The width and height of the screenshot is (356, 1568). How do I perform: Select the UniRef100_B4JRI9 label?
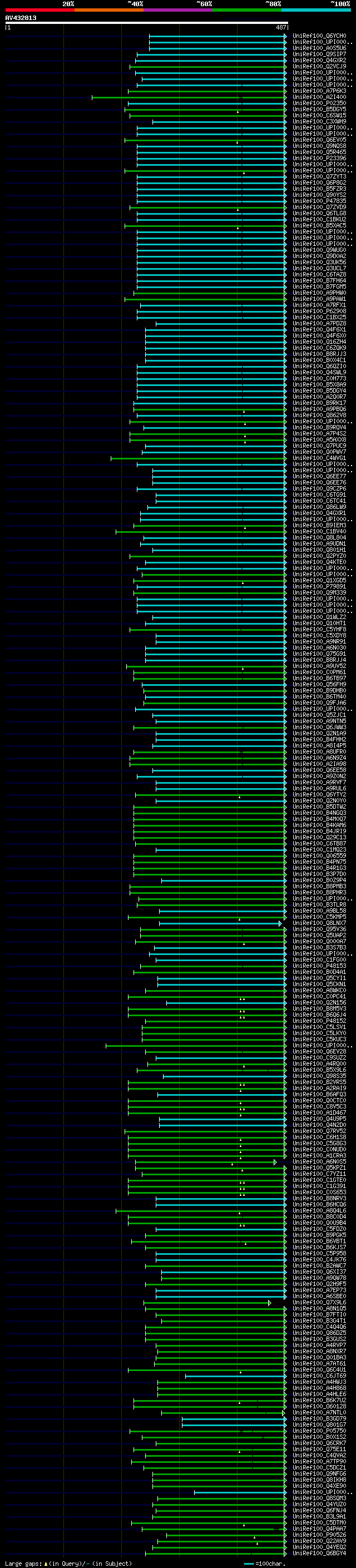tap(319, 832)
